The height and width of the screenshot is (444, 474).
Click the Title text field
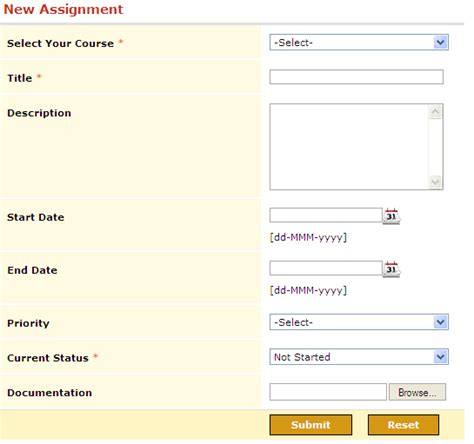tap(356, 77)
